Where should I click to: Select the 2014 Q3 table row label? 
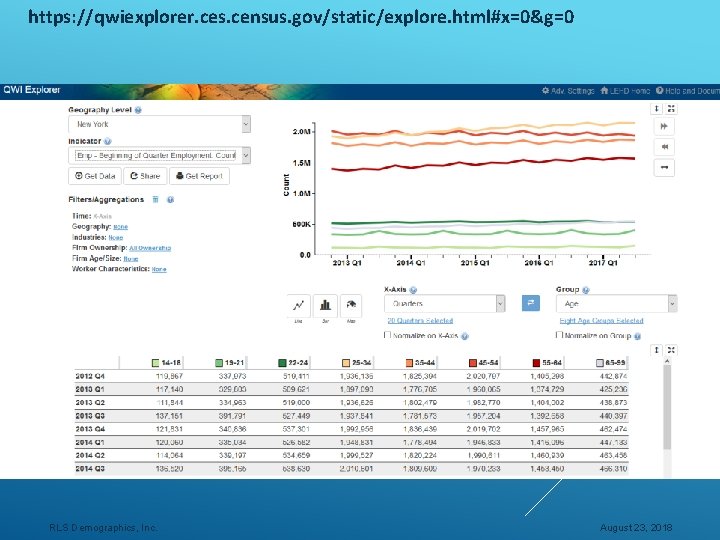pos(90,469)
